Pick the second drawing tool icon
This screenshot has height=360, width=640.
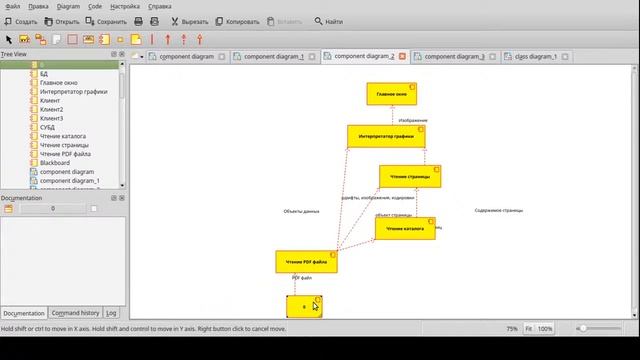tap(24, 40)
